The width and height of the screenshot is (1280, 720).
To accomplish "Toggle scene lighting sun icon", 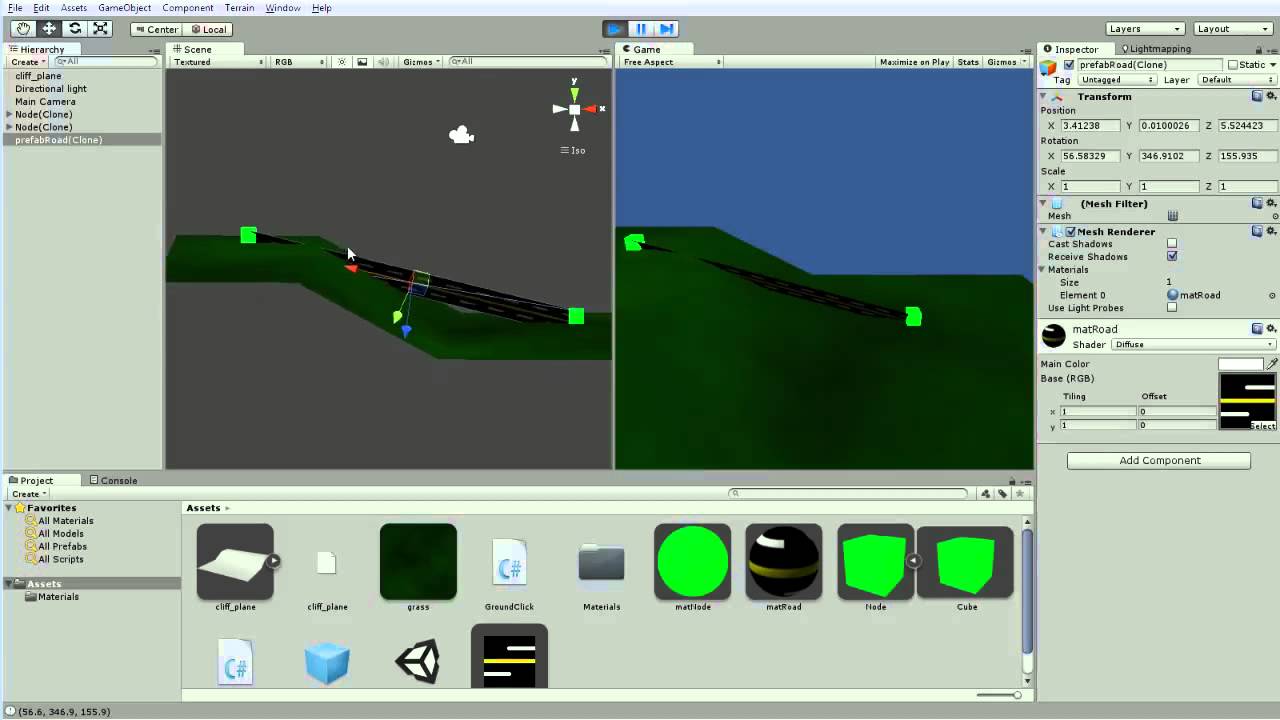I will (x=342, y=62).
